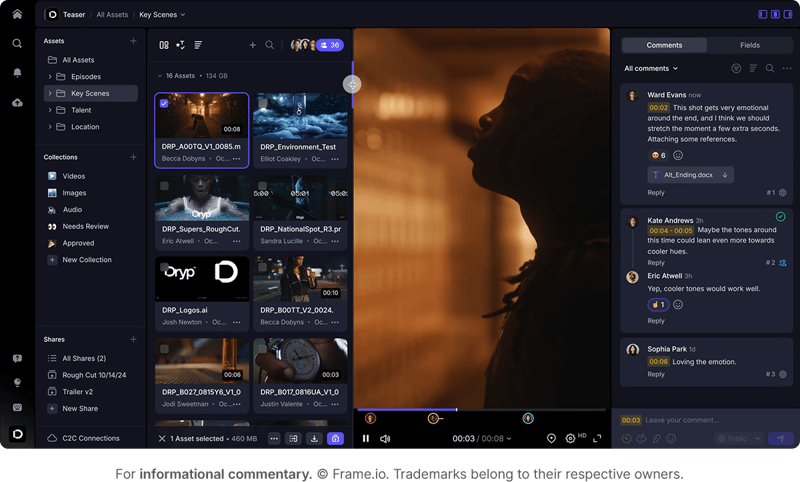Click the Frame.io logo at sidebar bottom
This screenshot has width=800, height=482.
tap(17, 434)
